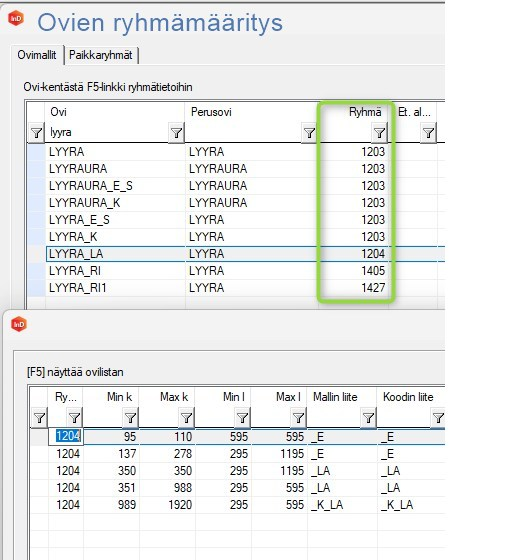Click the Ovi filter field containing lyyra
This screenshot has height=560, width=509.
tap(107, 132)
